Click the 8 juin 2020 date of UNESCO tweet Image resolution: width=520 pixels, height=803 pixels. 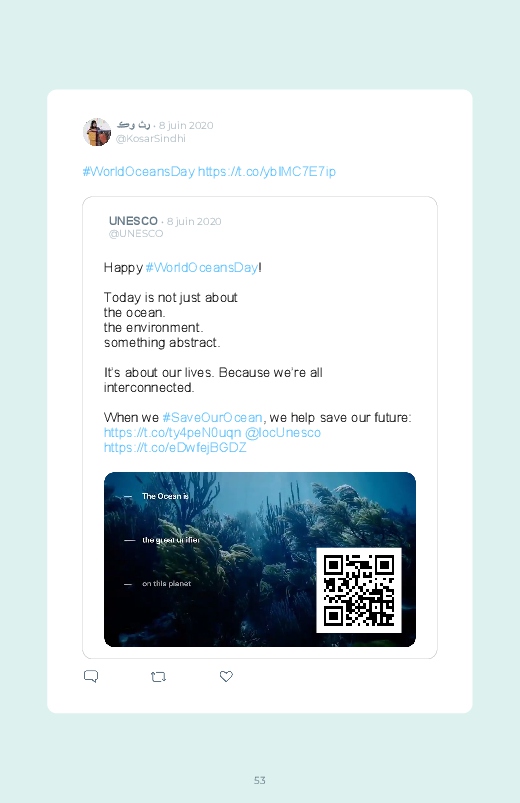(x=194, y=221)
